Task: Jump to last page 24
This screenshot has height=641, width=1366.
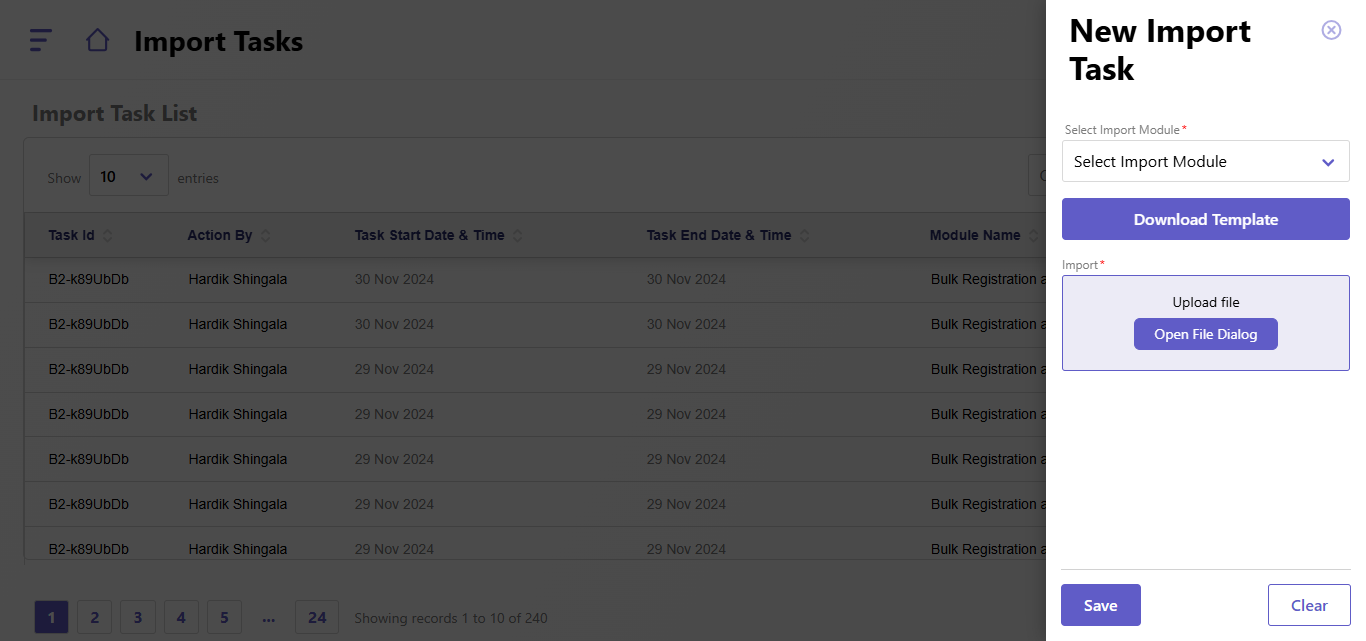Action: [x=317, y=618]
